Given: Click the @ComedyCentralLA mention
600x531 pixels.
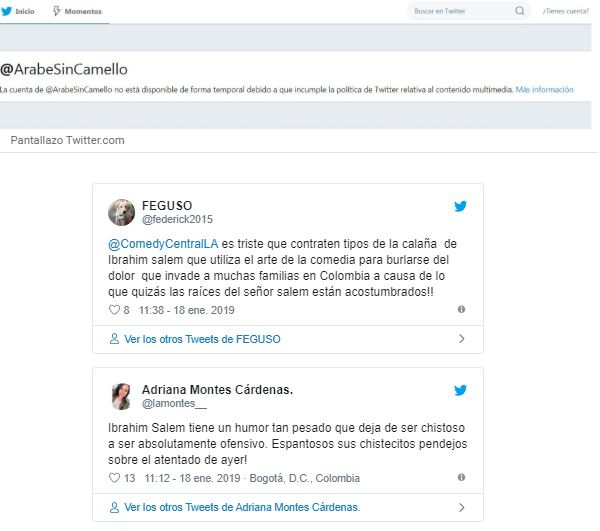Looking at the screenshot, I should (150, 244).
